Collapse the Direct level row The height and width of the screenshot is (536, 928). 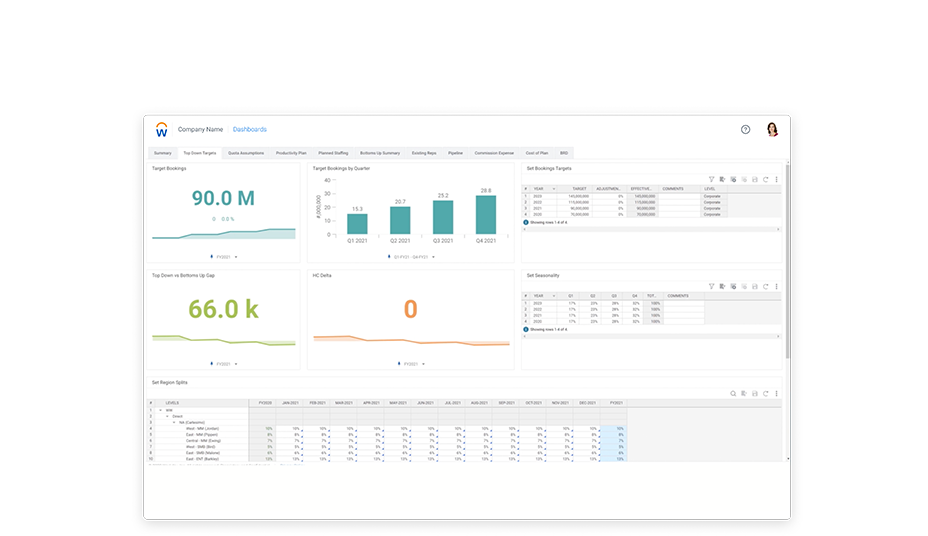point(167,416)
